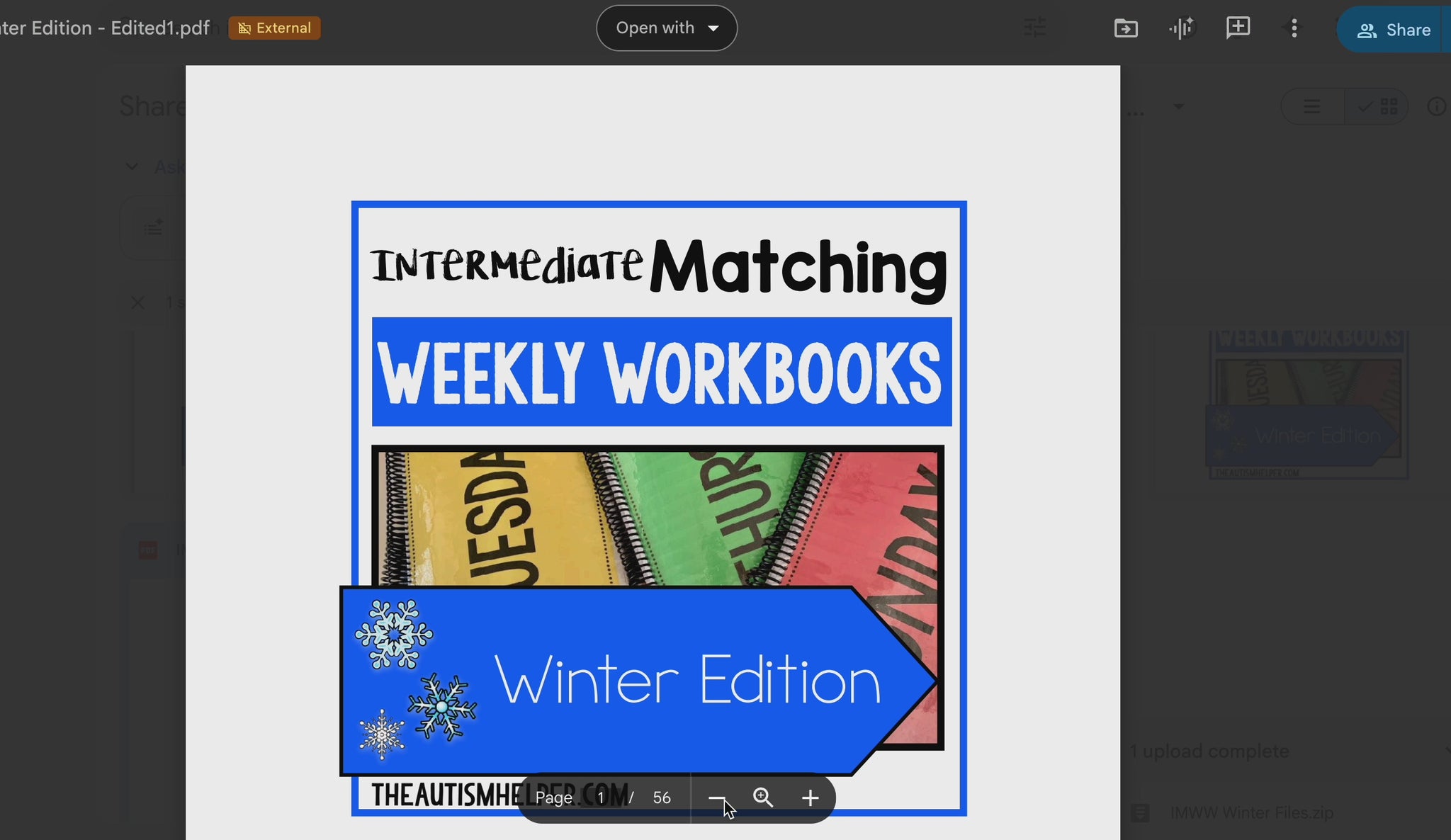Switch to list layout view

(x=1312, y=107)
